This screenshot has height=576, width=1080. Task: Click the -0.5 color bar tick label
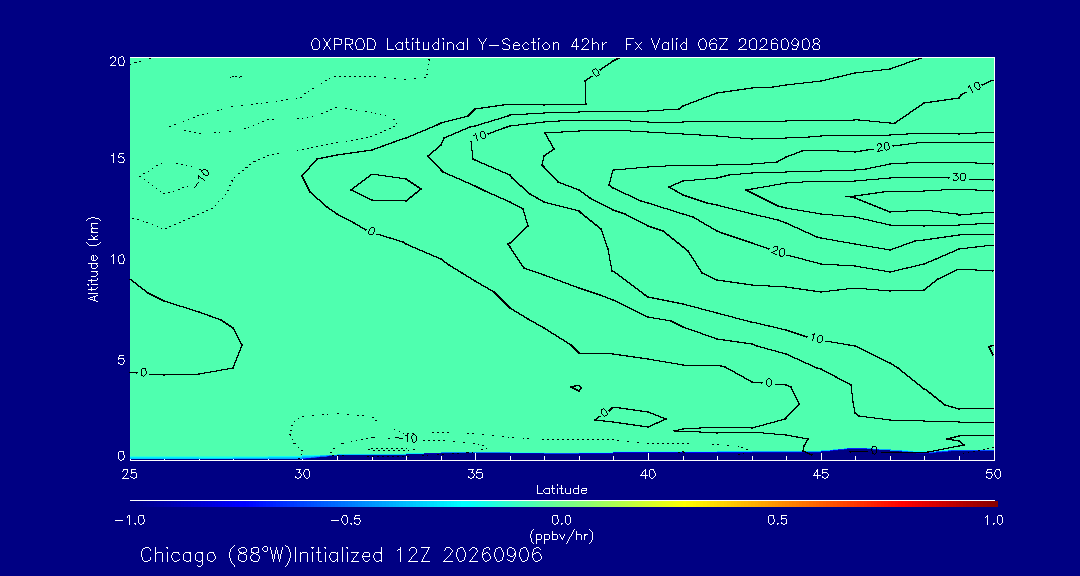345,520
